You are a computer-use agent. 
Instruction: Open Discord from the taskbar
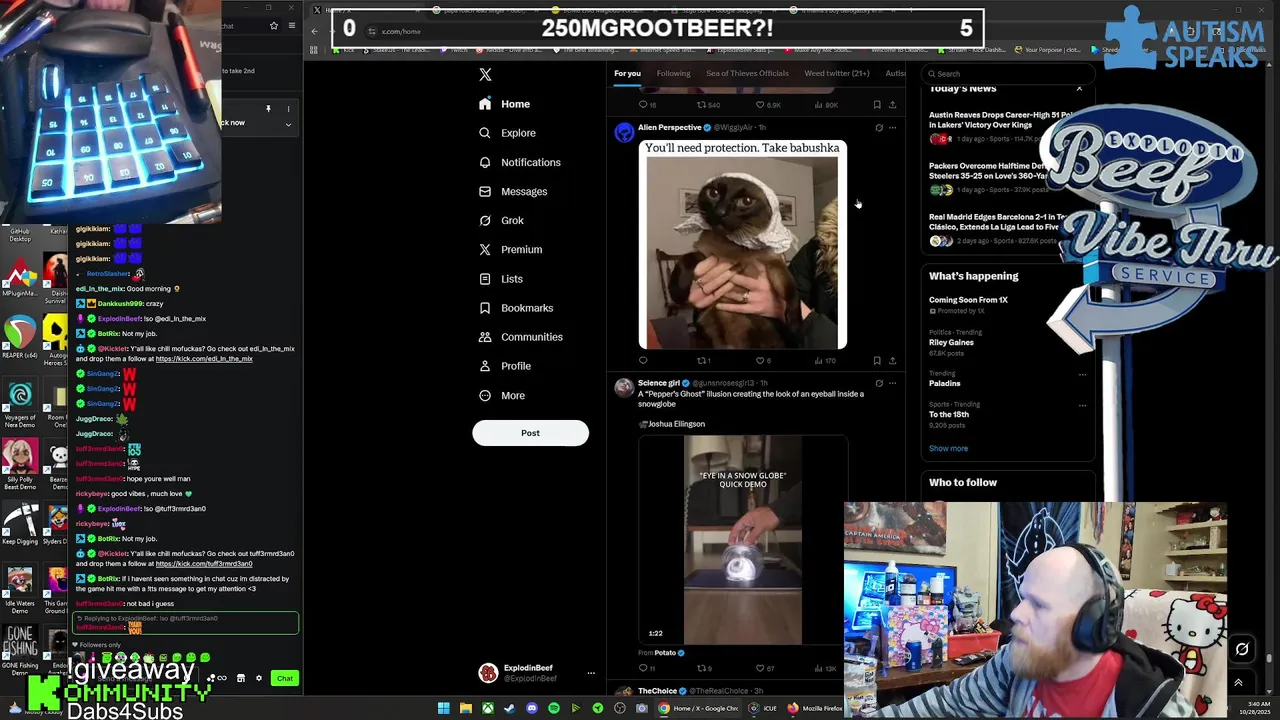(x=532, y=708)
